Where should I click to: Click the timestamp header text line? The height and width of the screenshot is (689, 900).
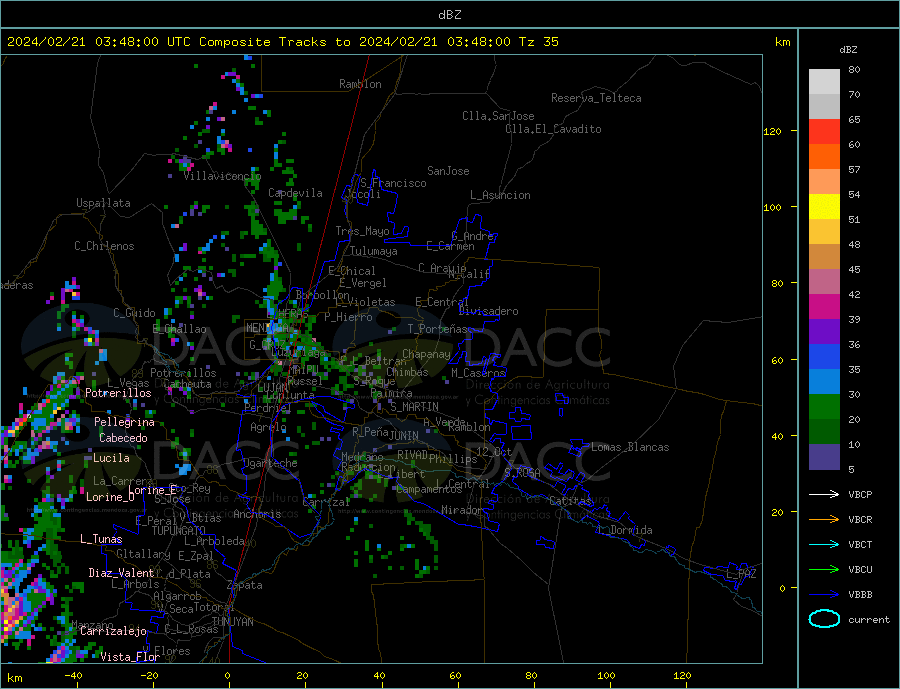click(282, 42)
